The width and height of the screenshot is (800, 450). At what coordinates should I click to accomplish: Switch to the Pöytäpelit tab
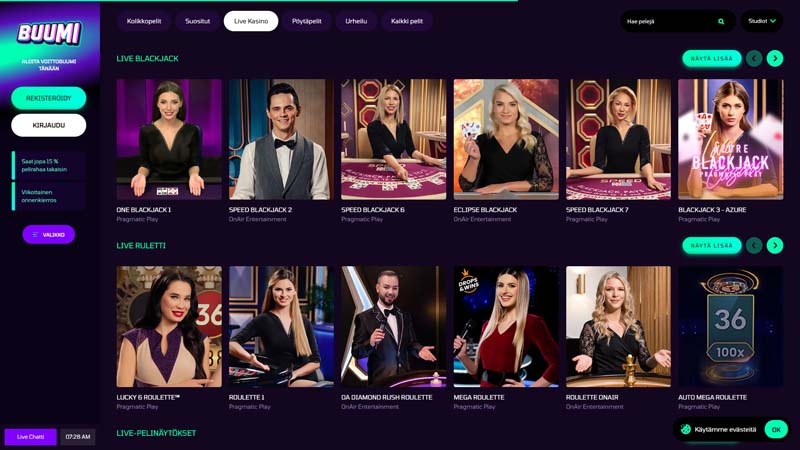[307, 21]
